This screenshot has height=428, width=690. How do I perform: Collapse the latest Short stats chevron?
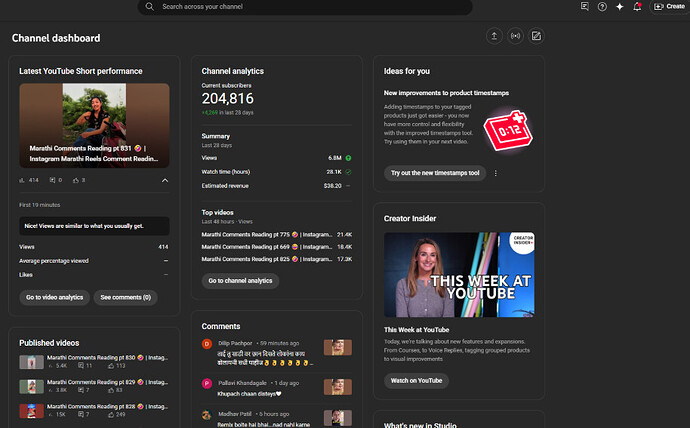(164, 180)
